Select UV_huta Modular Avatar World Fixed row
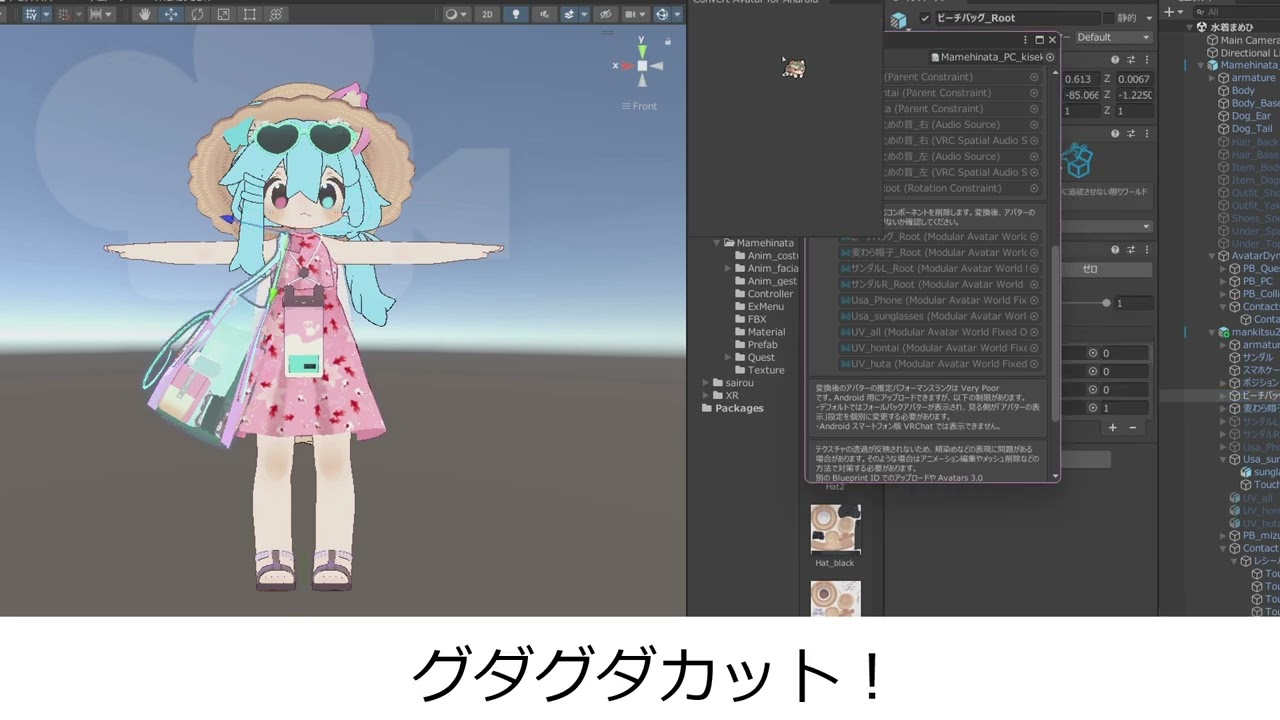Viewport: 1280px width, 720px height. 940,364
